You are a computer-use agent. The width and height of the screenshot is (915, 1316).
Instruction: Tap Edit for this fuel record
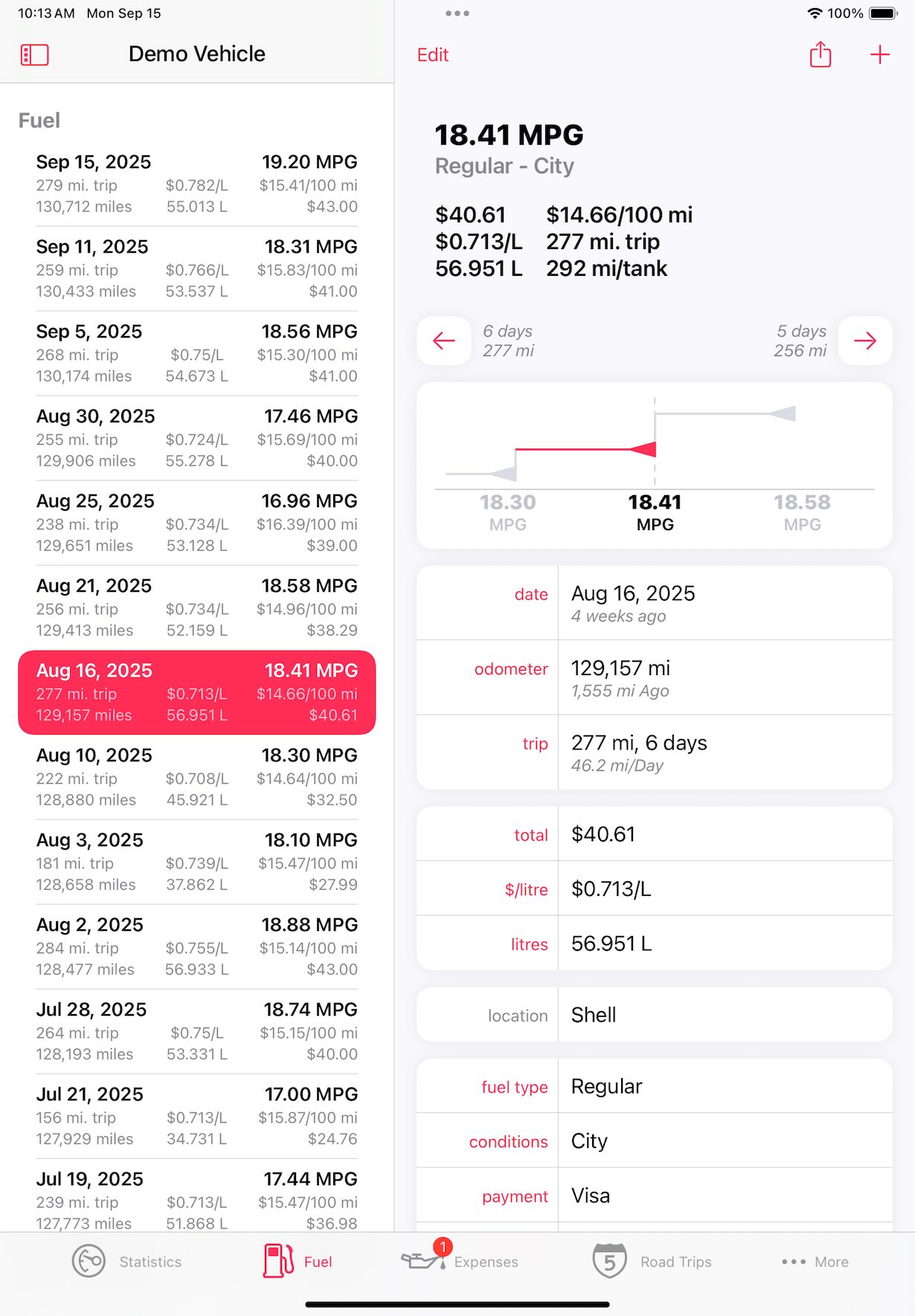(x=433, y=55)
